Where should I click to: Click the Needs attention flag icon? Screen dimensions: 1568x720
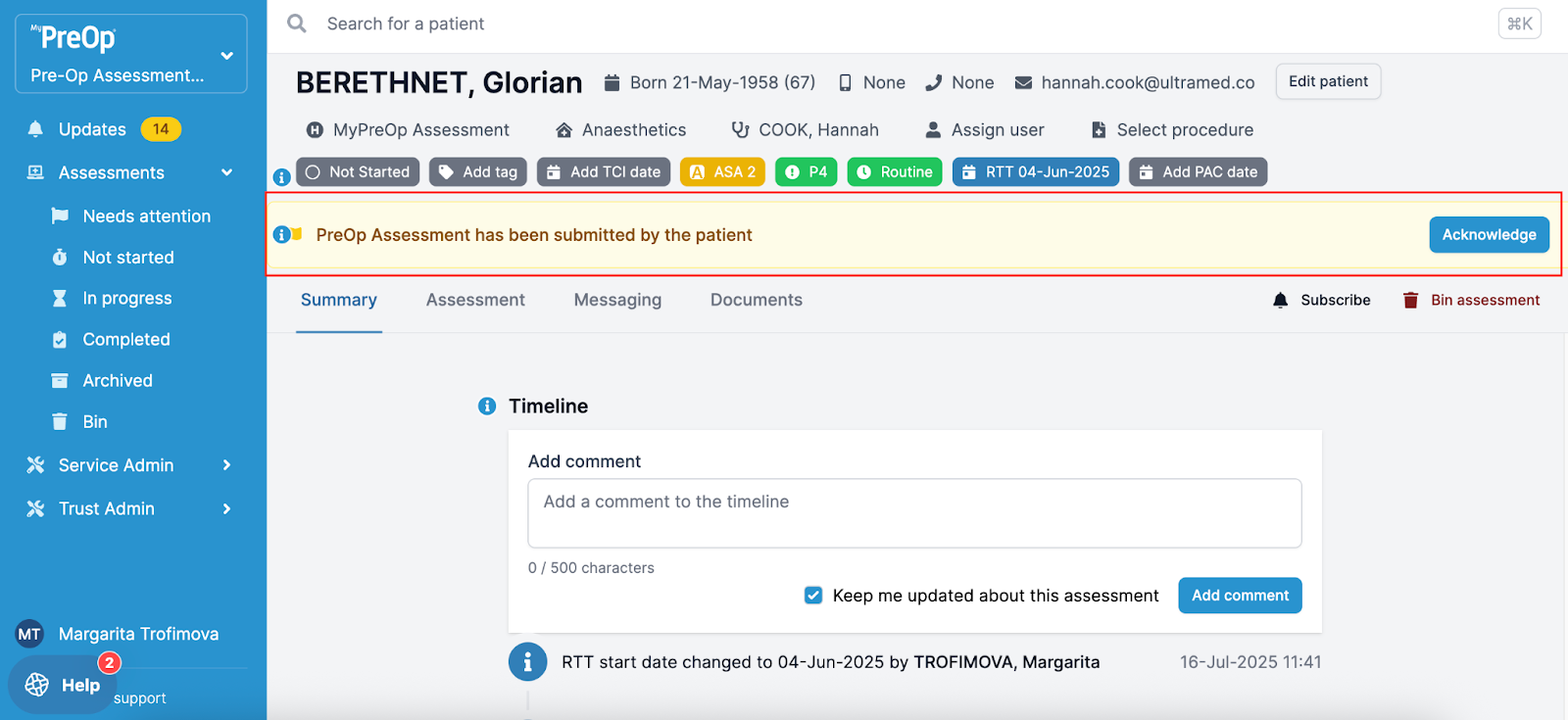(60, 216)
